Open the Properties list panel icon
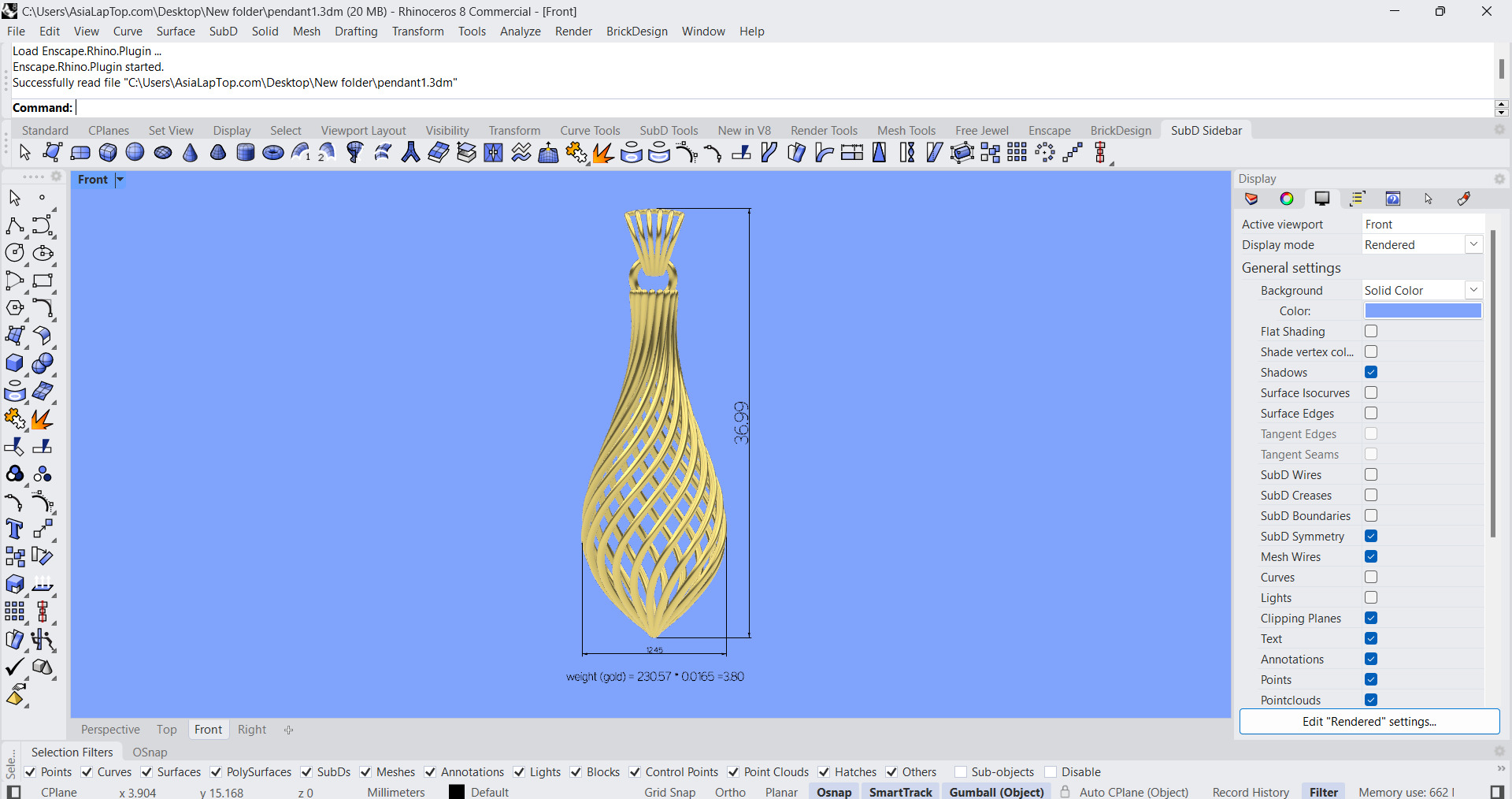Viewport: 1512px width, 799px height. coord(1358,199)
